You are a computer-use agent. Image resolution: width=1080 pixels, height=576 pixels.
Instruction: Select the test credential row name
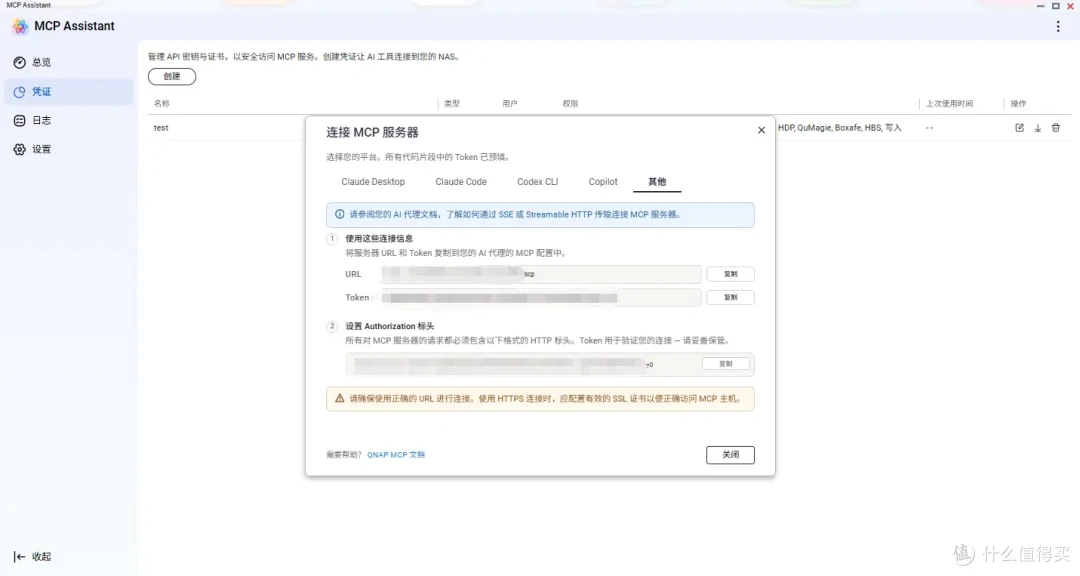point(160,127)
